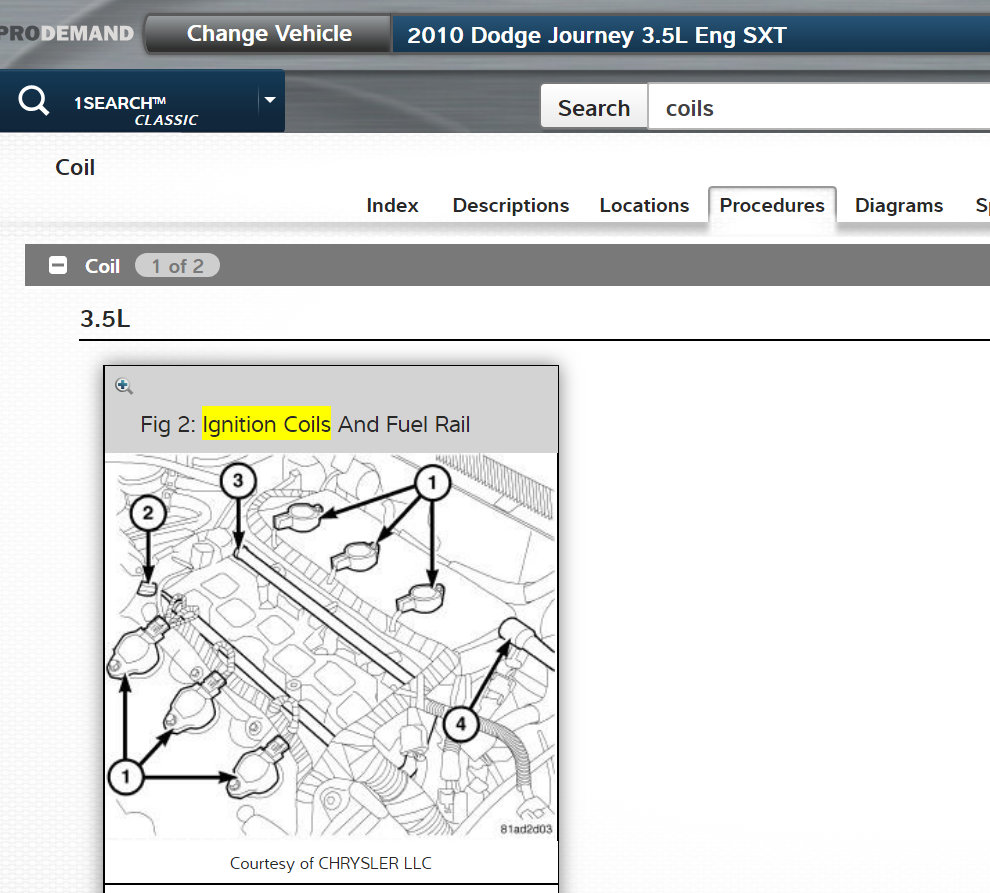This screenshot has height=893, width=990.
Task: Click the Change Vehicle button
Action: (x=269, y=33)
